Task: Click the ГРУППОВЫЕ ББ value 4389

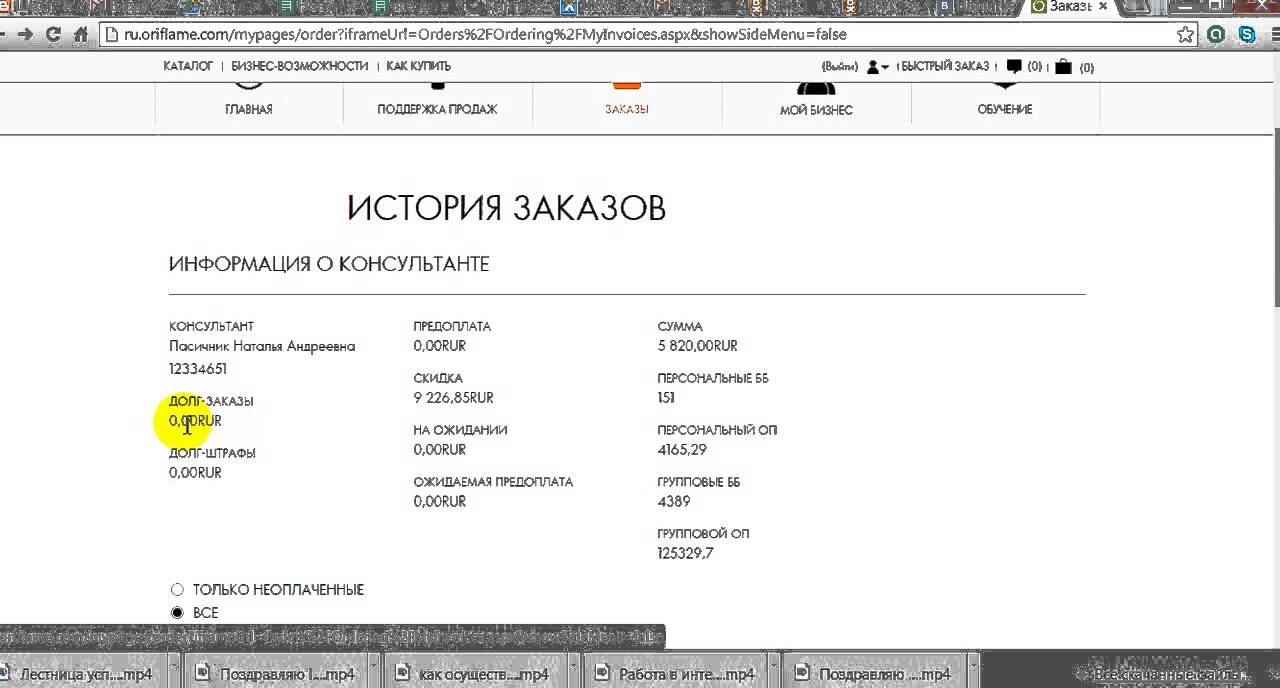Action: tap(674, 502)
